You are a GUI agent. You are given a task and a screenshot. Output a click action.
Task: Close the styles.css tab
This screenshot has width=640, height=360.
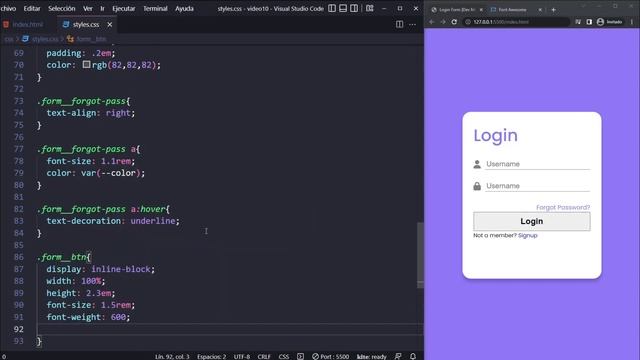pyautogui.click(x=109, y=24)
